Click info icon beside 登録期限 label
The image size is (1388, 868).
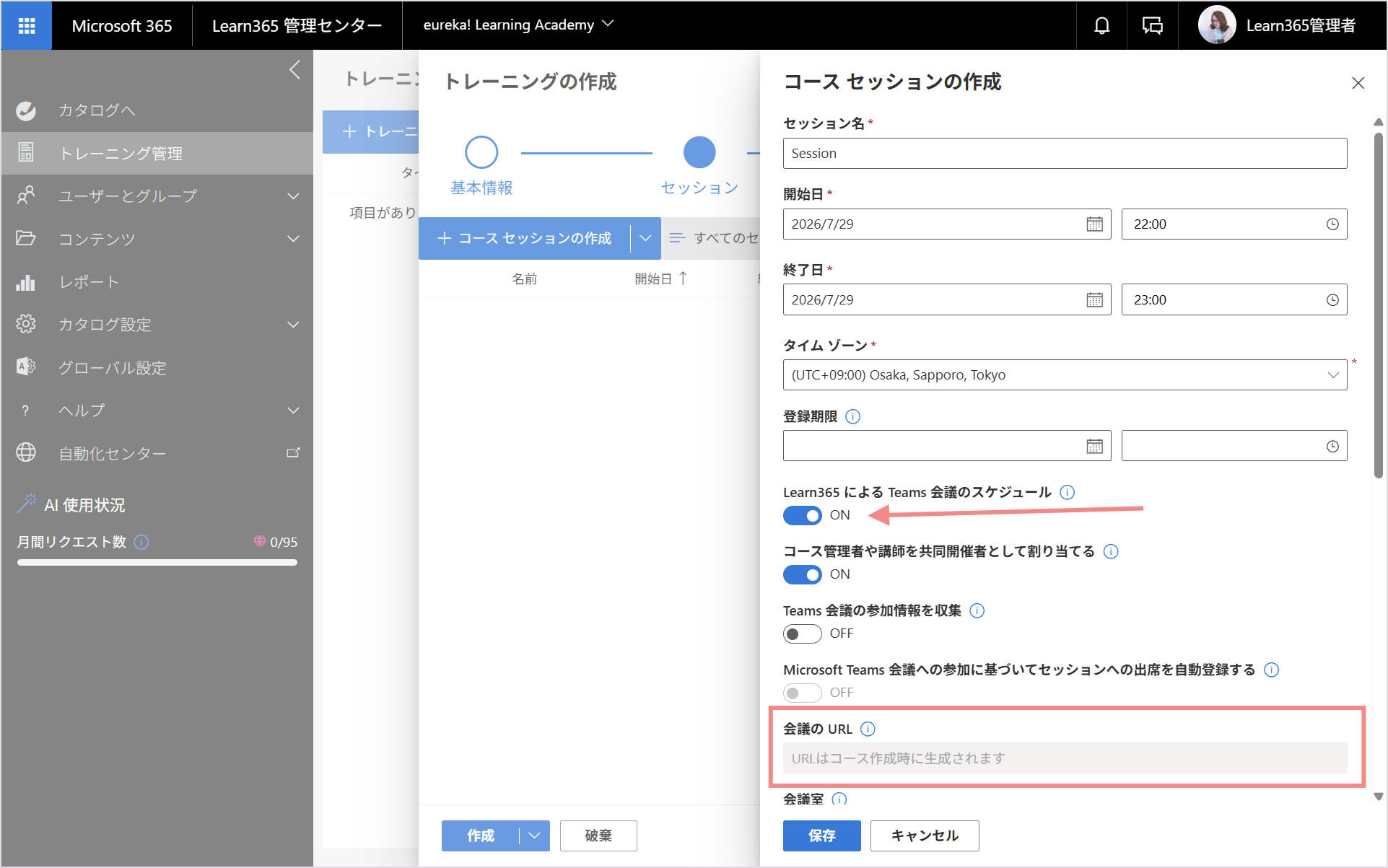pyautogui.click(x=852, y=416)
